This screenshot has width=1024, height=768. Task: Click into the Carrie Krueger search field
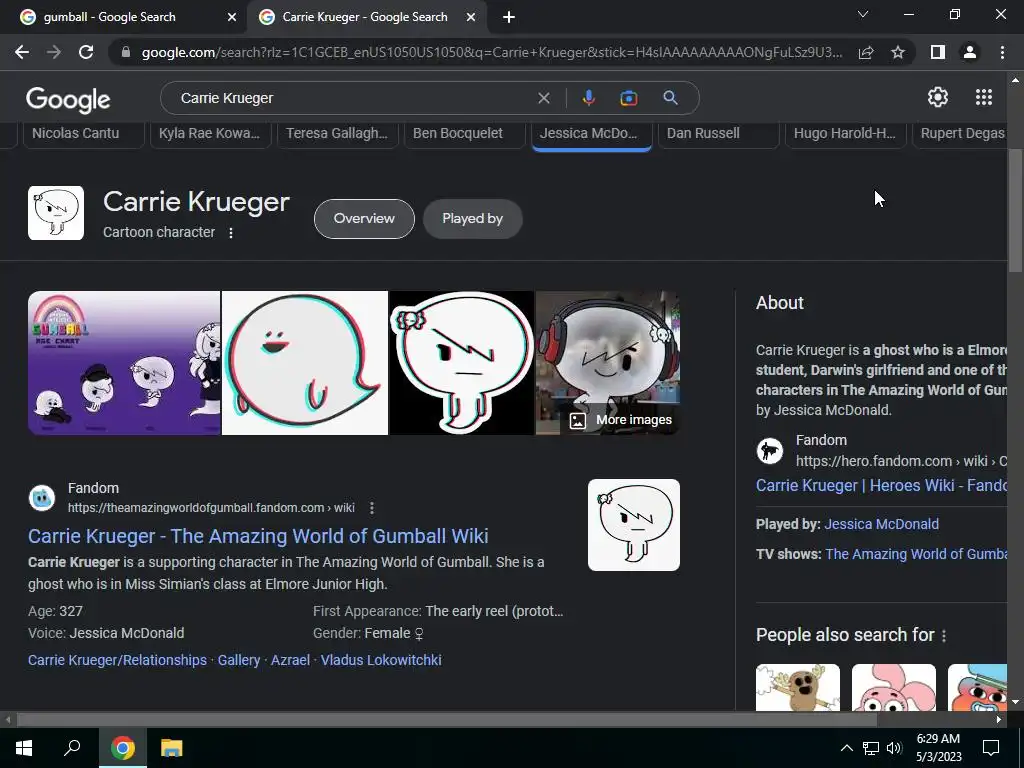[x=353, y=98]
